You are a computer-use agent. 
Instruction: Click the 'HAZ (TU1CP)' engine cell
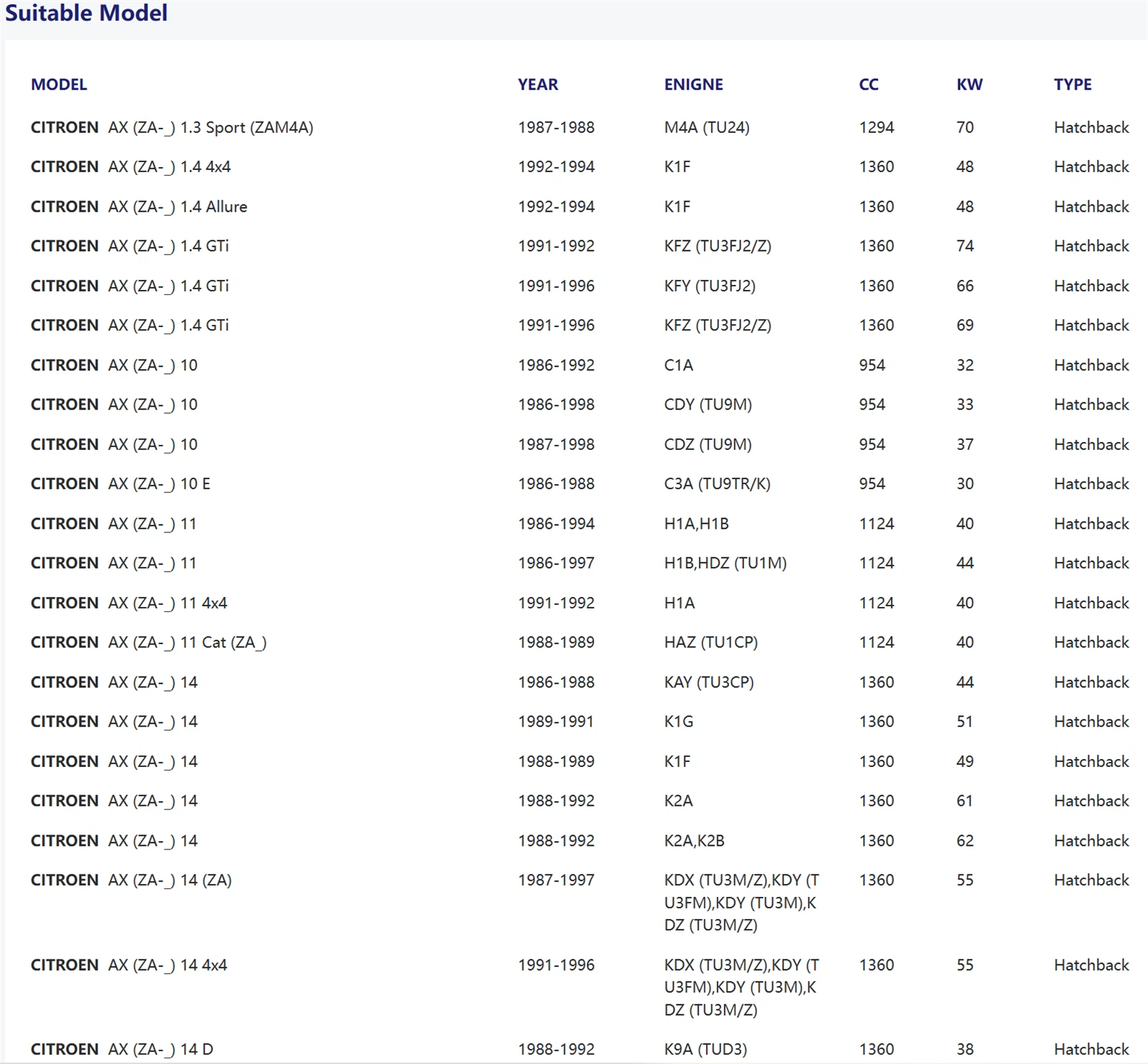[711, 643]
